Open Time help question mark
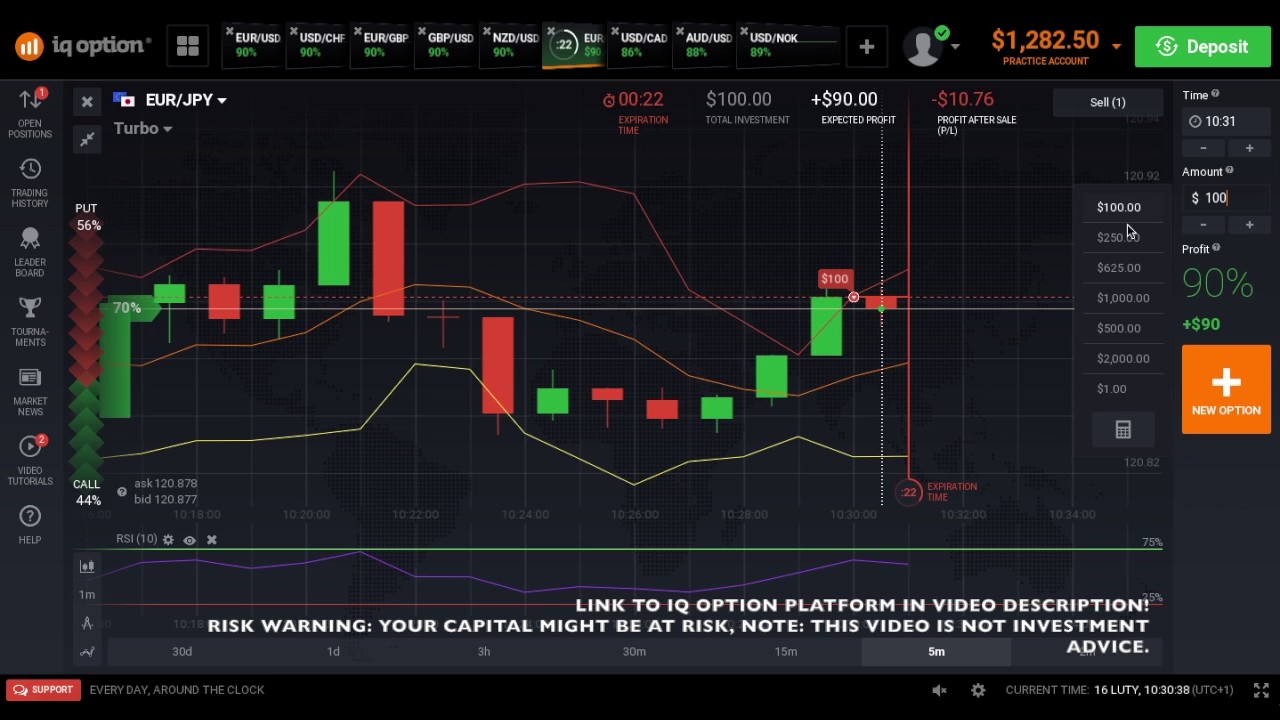Image resolution: width=1280 pixels, height=720 pixels. pos(1215,94)
